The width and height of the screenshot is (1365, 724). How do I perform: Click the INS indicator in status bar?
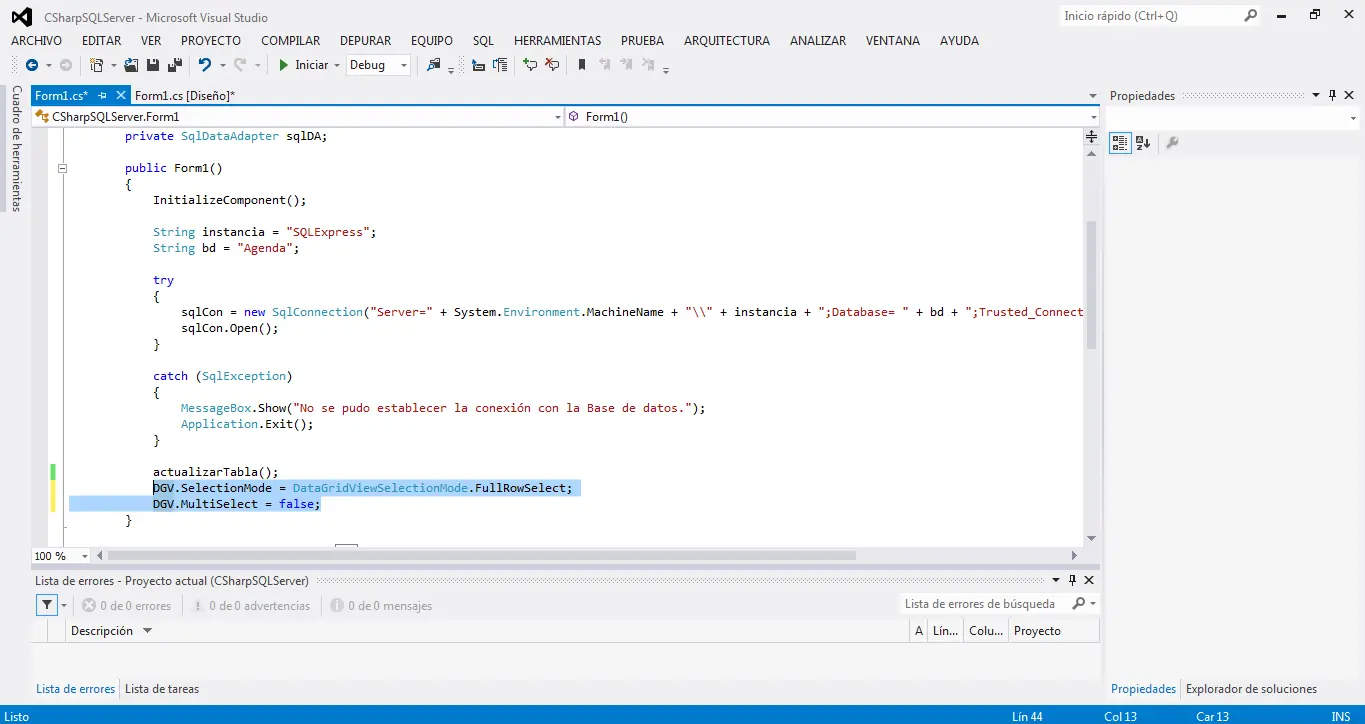point(1340,716)
